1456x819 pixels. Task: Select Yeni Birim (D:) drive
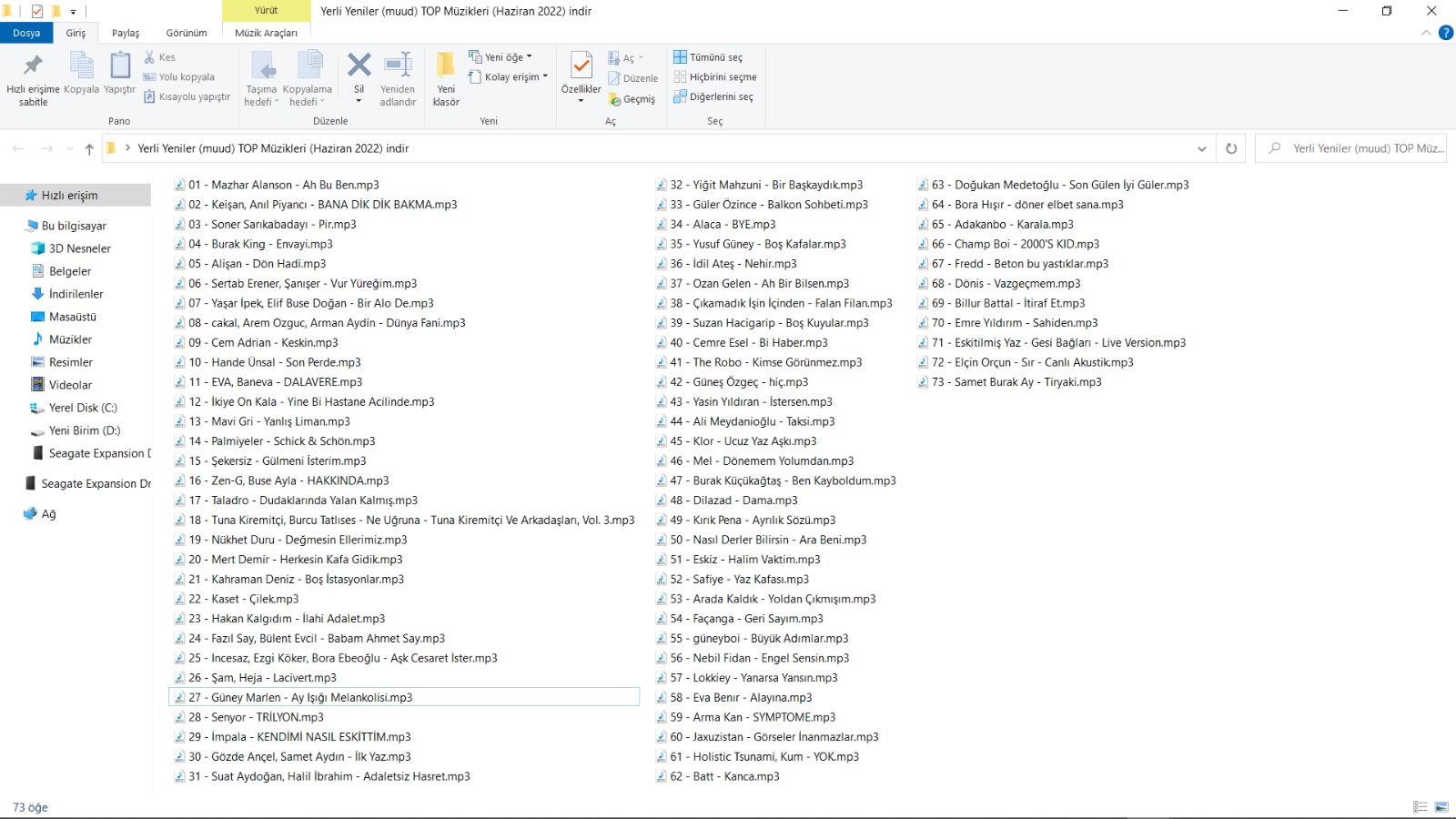[x=85, y=430]
